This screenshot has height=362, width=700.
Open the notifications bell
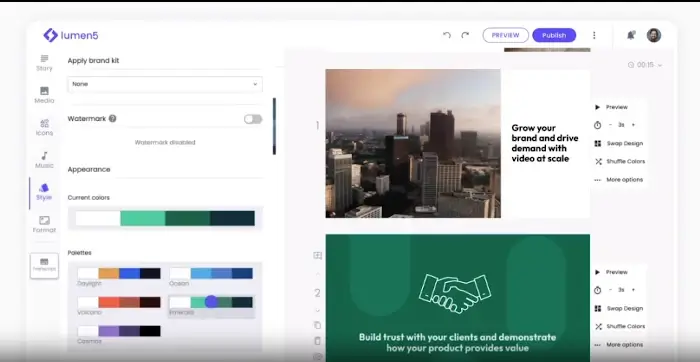click(630, 35)
